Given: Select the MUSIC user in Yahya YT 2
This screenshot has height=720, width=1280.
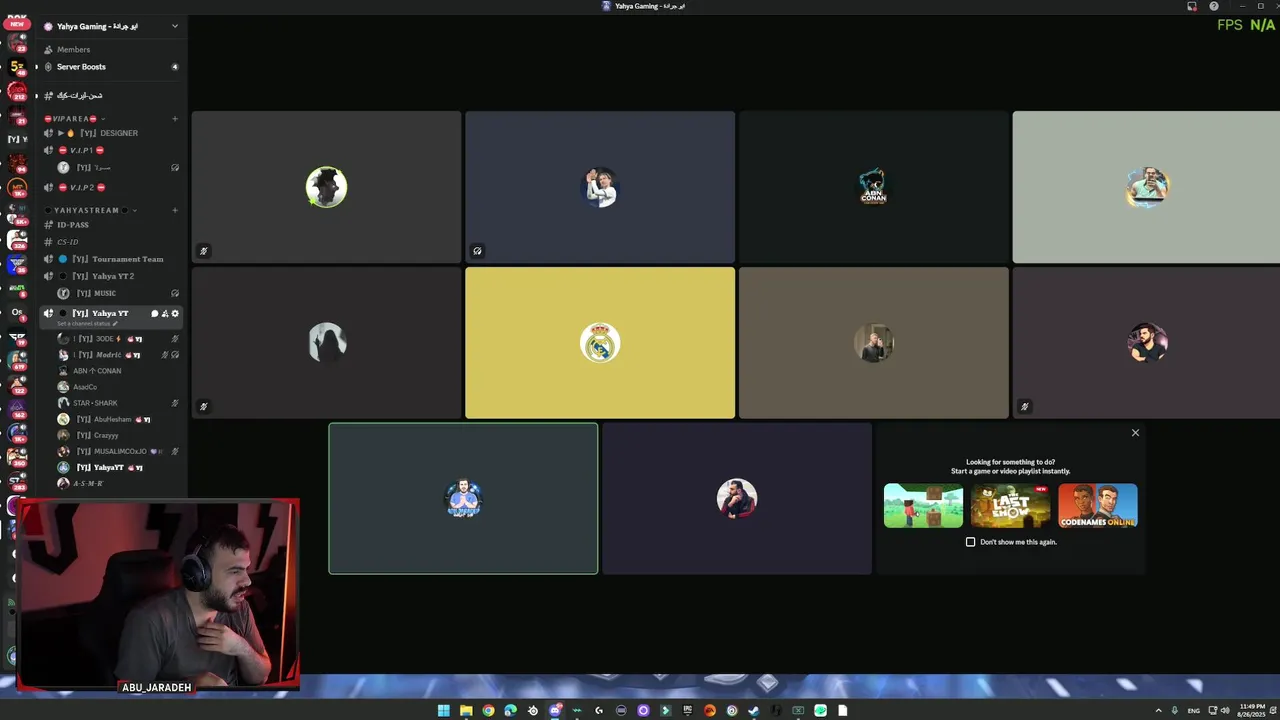Looking at the screenshot, I should point(118,293).
